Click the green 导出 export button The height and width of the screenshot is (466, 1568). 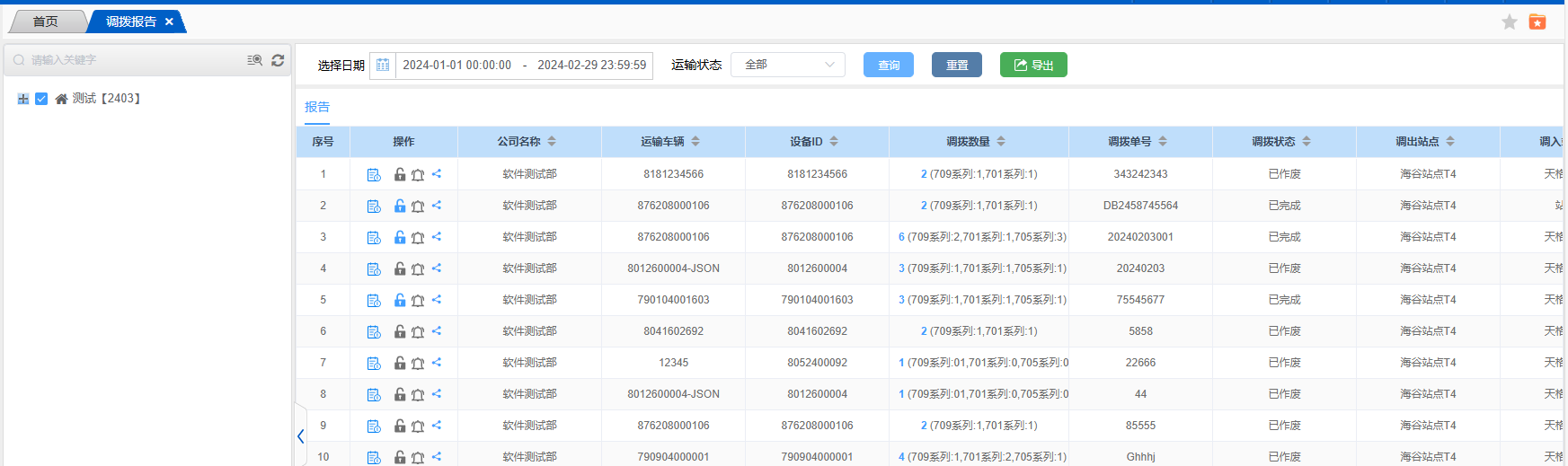[1033, 65]
